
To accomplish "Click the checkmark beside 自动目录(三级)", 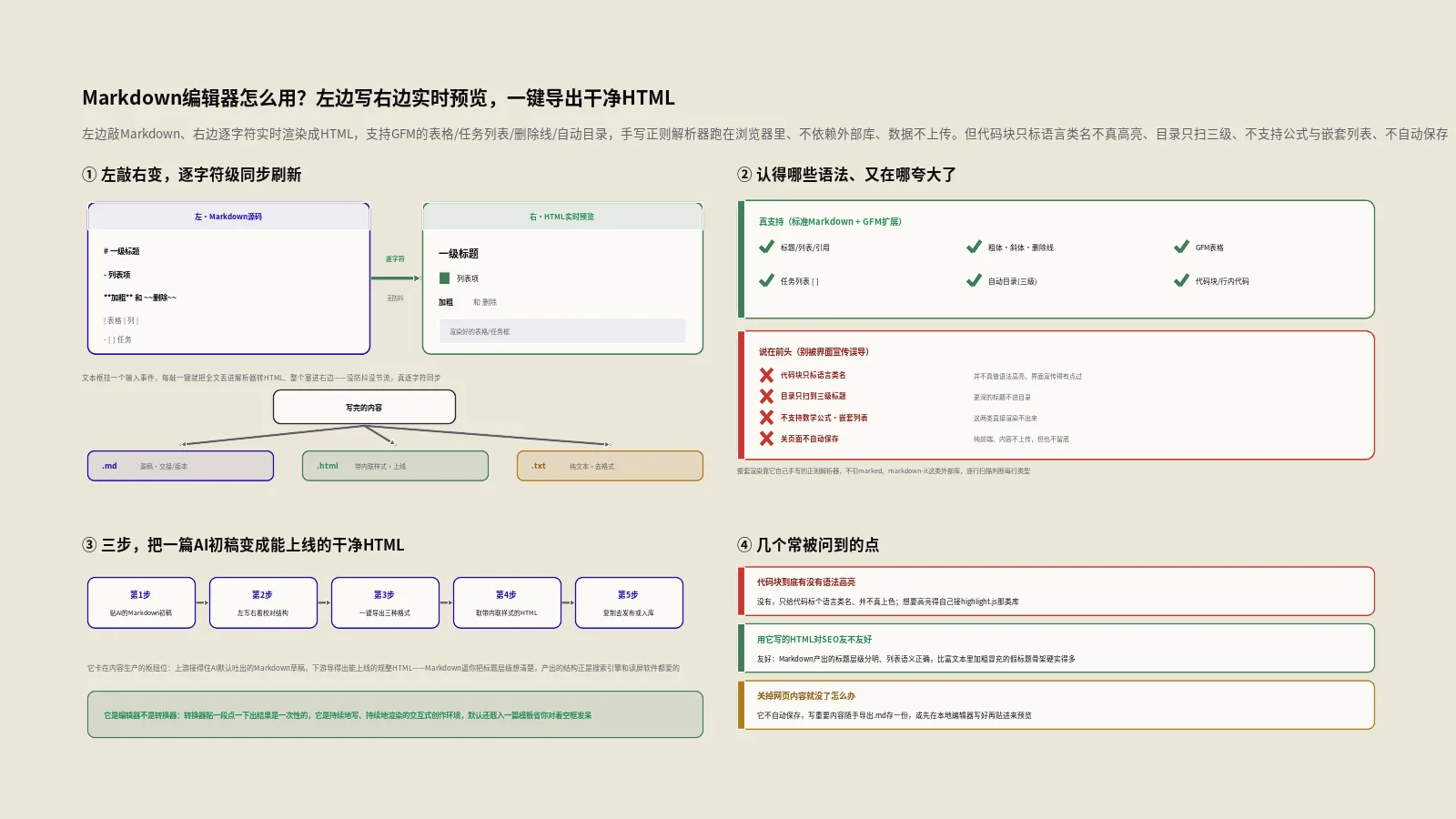I will tap(974, 280).
